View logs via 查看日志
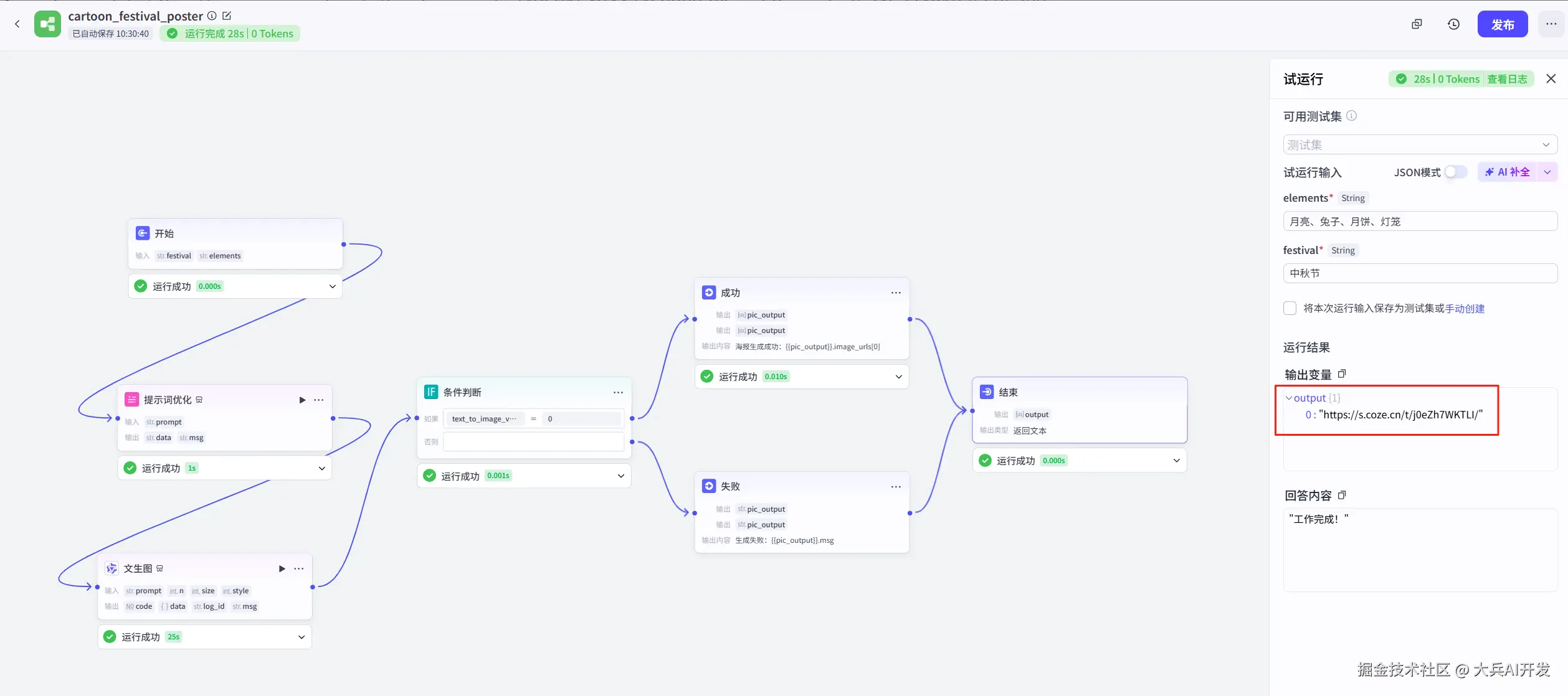Screen dimensions: 1568x696 (x=1507, y=79)
